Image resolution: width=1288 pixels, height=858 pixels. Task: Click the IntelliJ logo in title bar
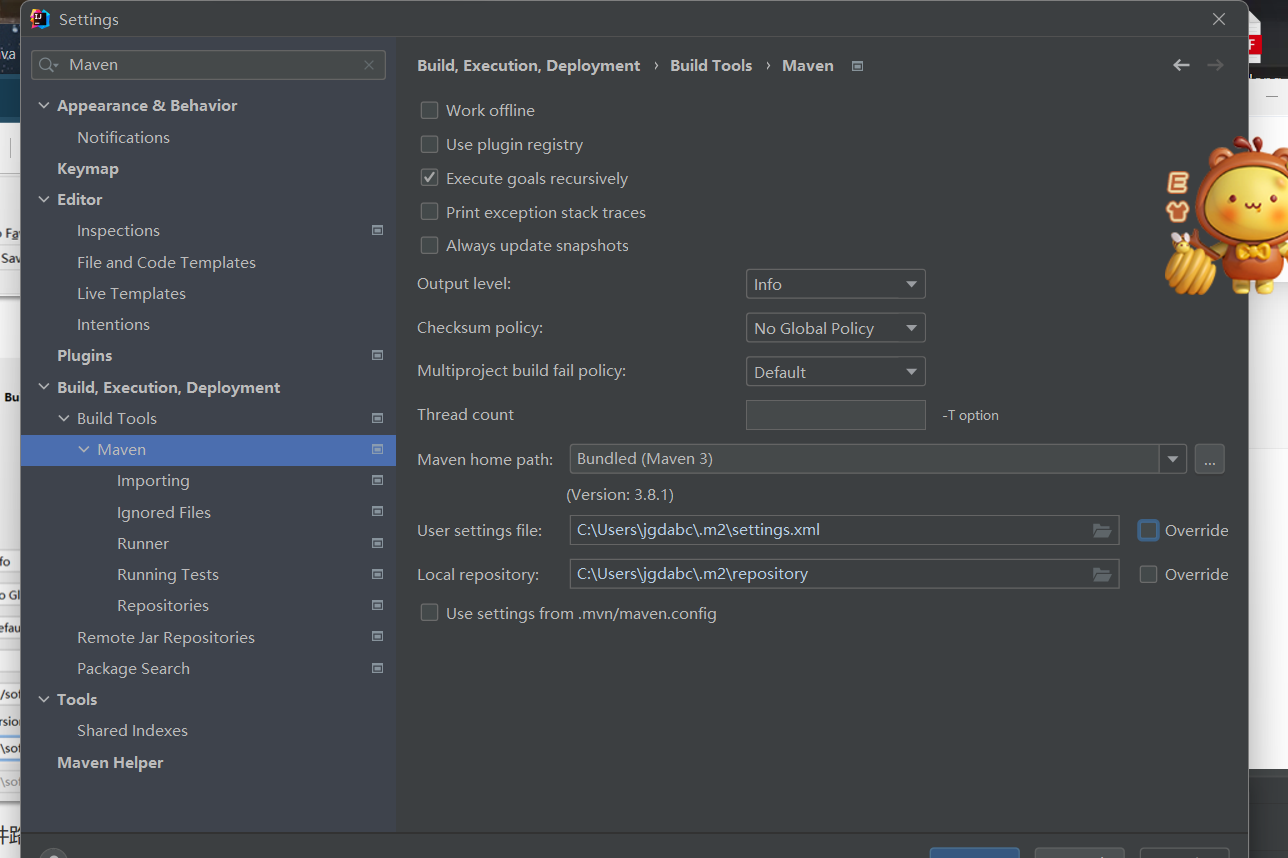click(40, 19)
